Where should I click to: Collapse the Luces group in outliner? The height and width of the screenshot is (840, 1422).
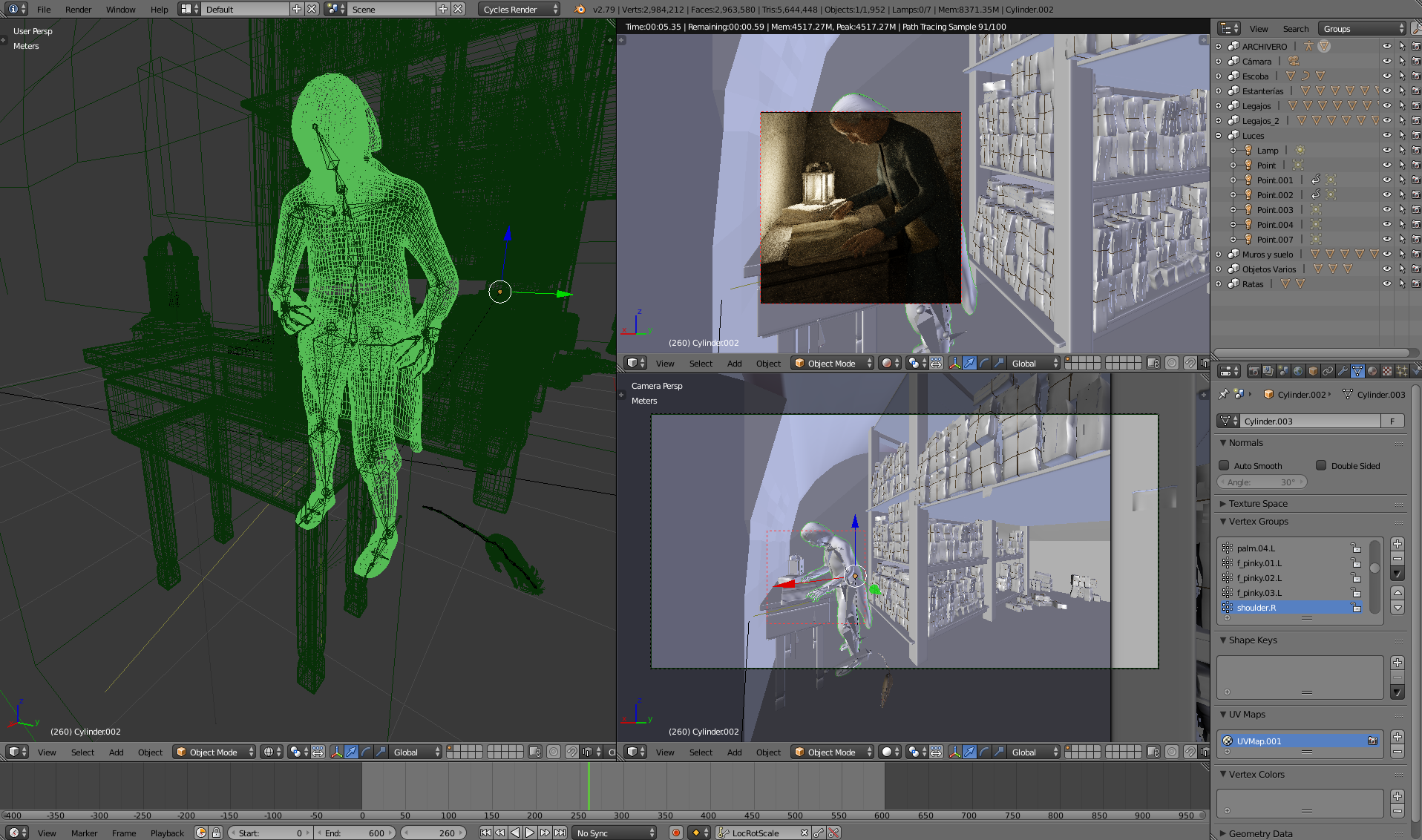1219,135
